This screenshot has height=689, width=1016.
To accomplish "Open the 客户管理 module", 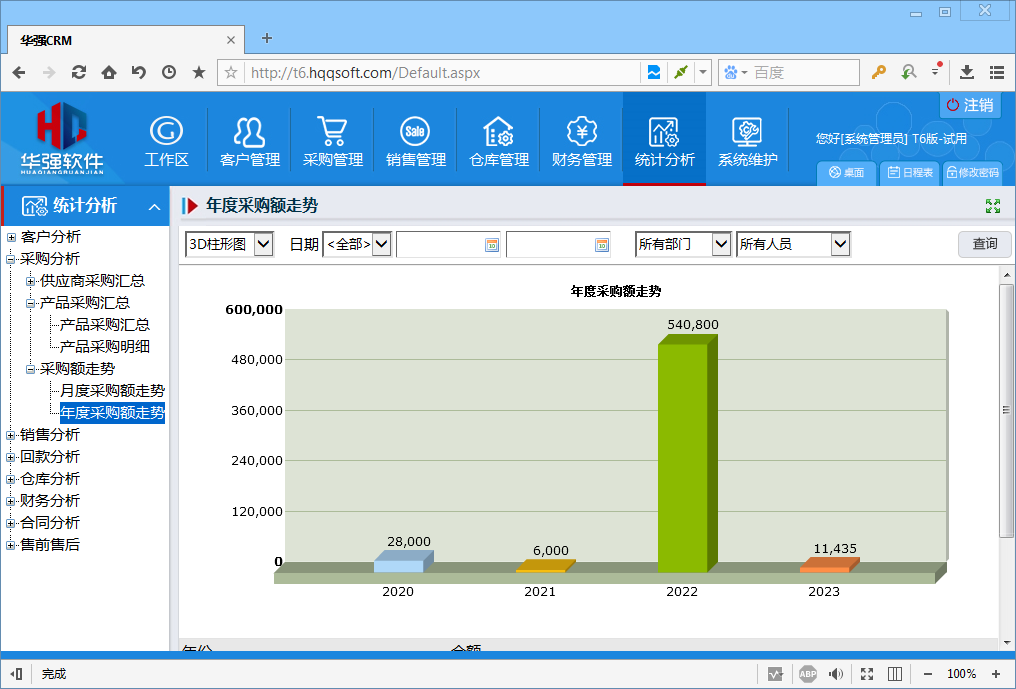I will 249,142.
